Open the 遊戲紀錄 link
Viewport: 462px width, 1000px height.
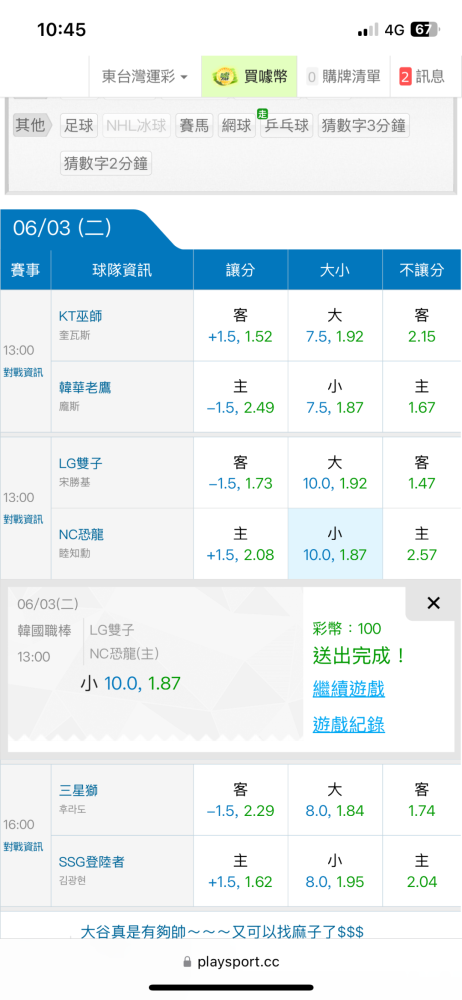coord(348,724)
